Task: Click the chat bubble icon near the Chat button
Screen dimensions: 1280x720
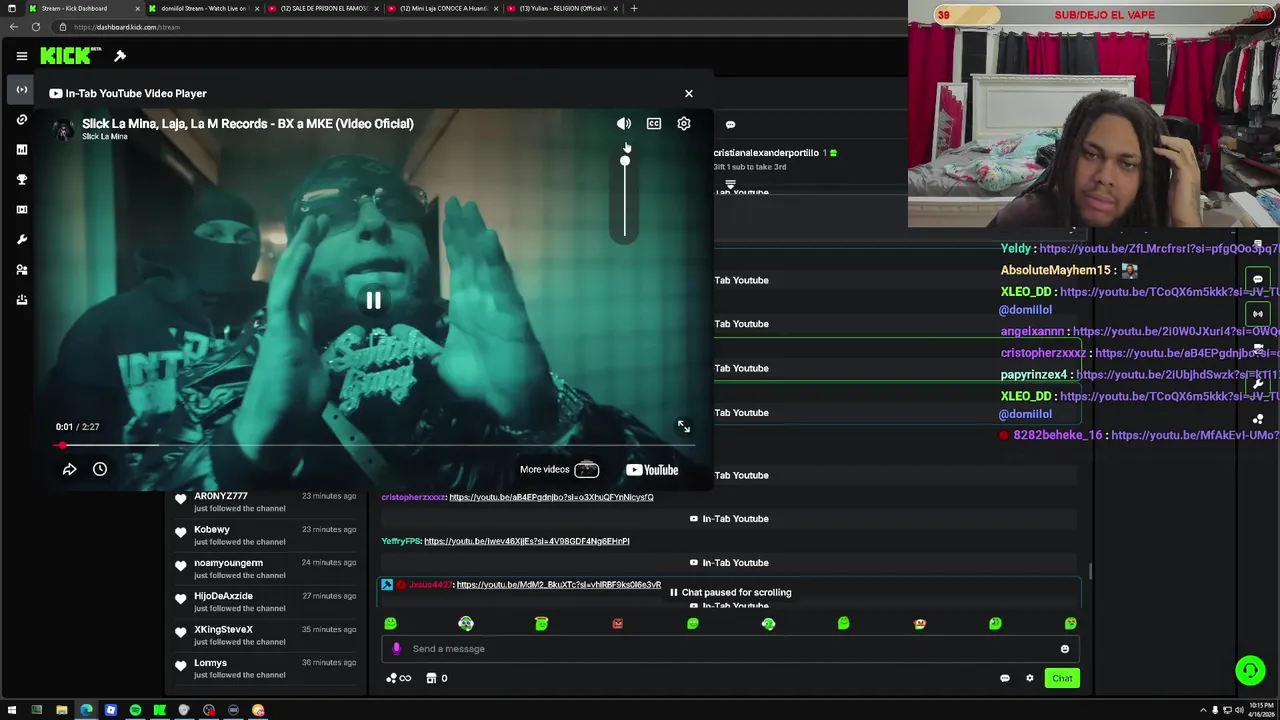Action: 1005,678
